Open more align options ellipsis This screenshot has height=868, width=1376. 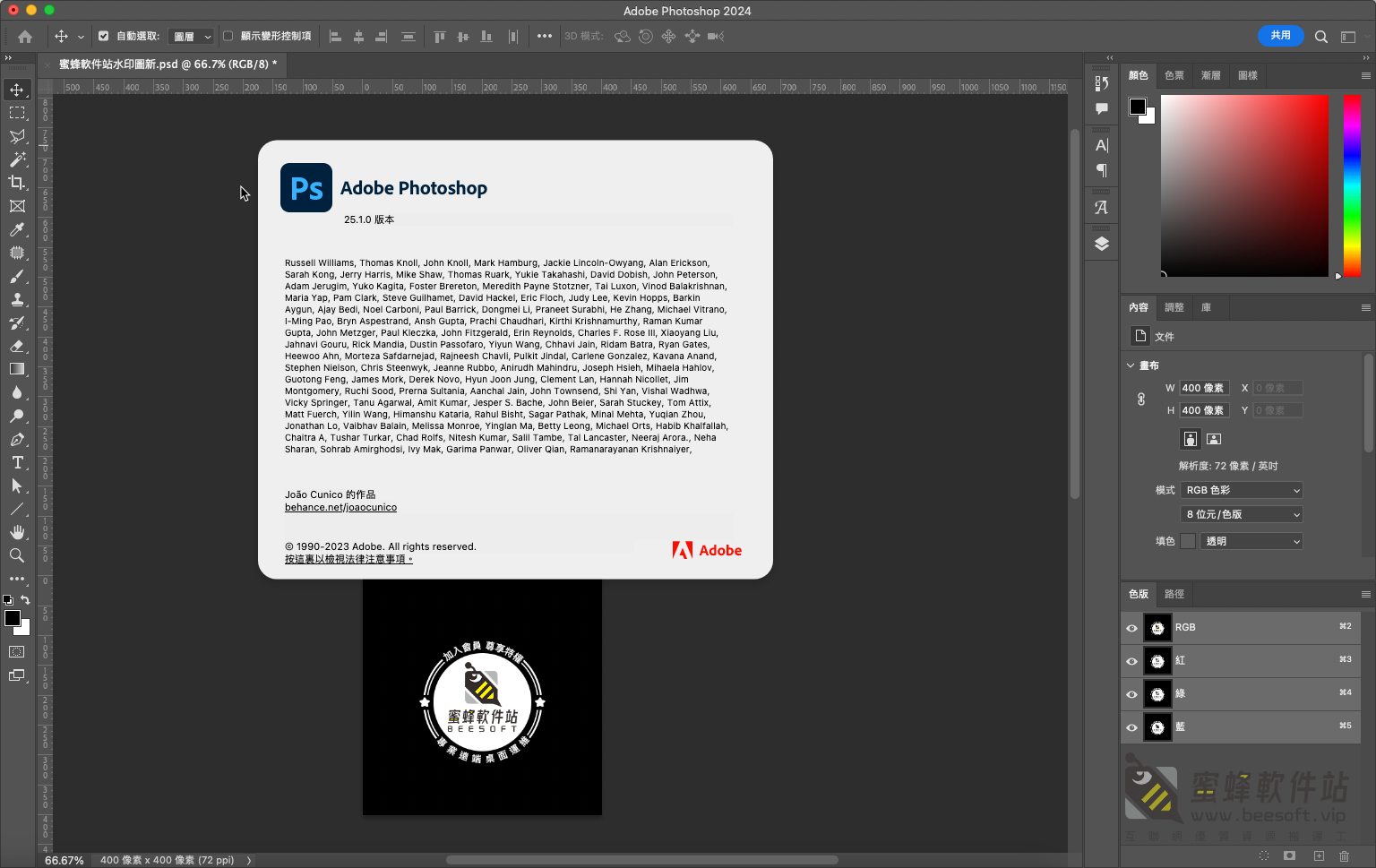(545, 37)
